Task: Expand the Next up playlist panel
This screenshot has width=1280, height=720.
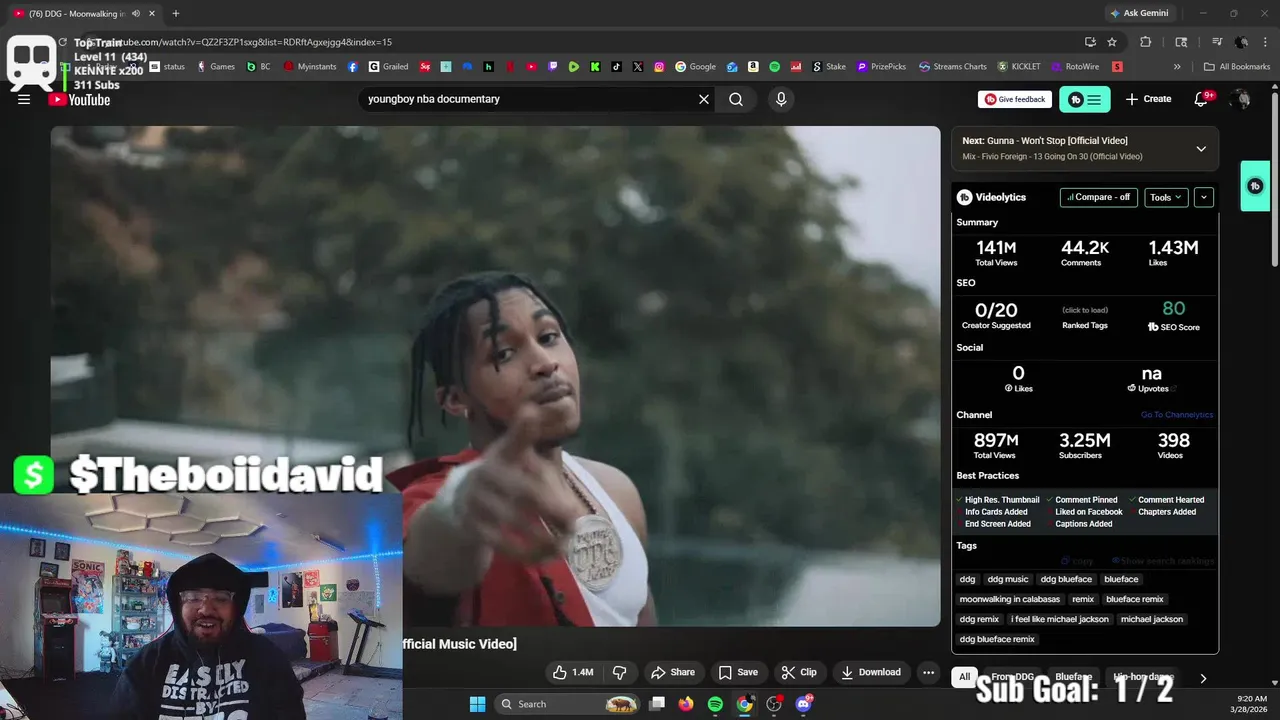Action: click(1201, 149)
